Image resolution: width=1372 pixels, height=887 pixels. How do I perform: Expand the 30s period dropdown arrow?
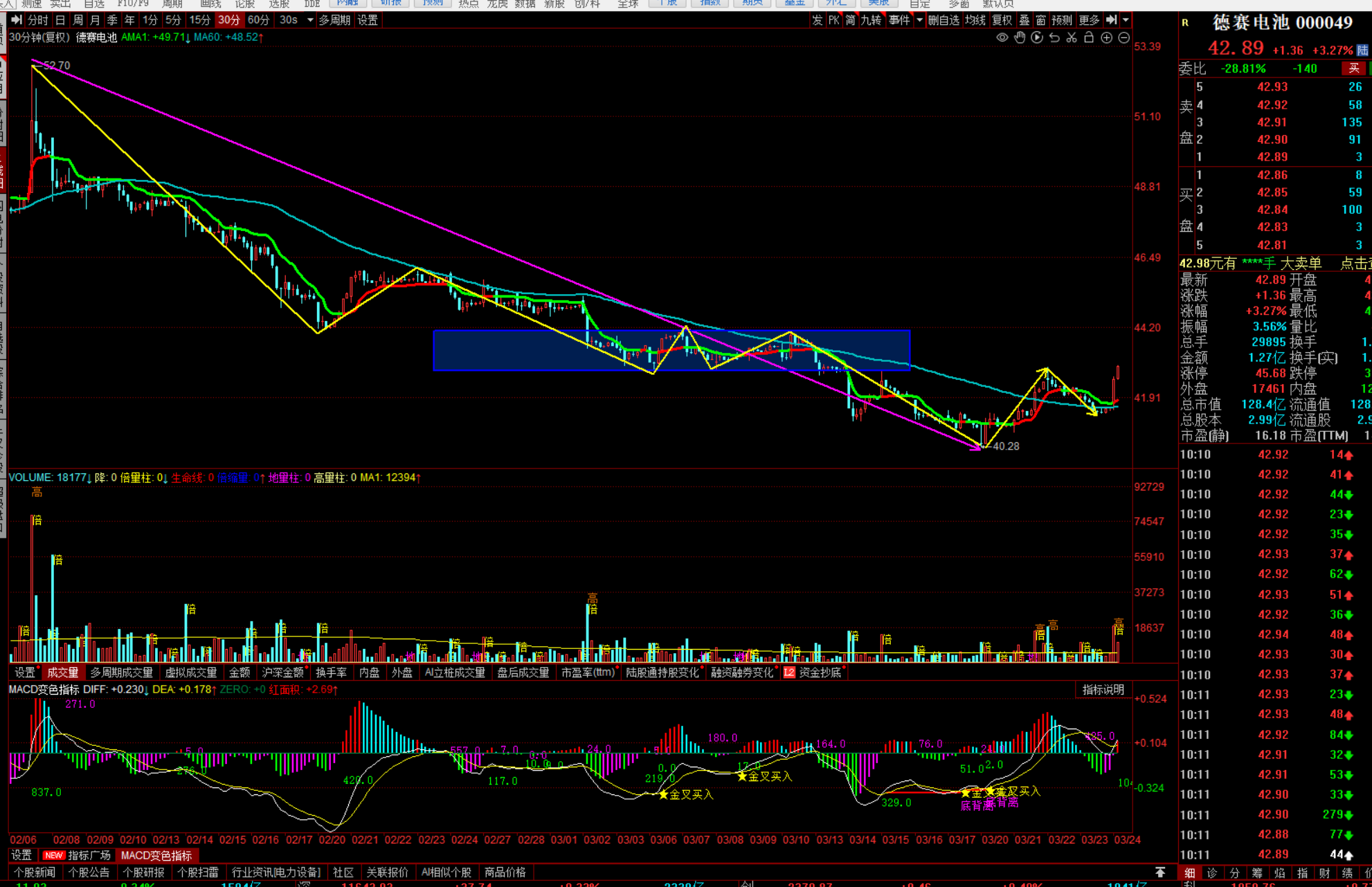coord(310,20)
